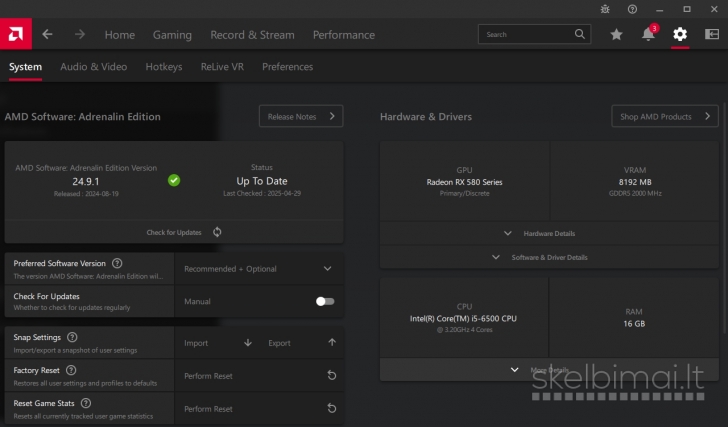Click version number 24.9.1
The width and height of the screenshot is (728, 427).
click(85, 181)
